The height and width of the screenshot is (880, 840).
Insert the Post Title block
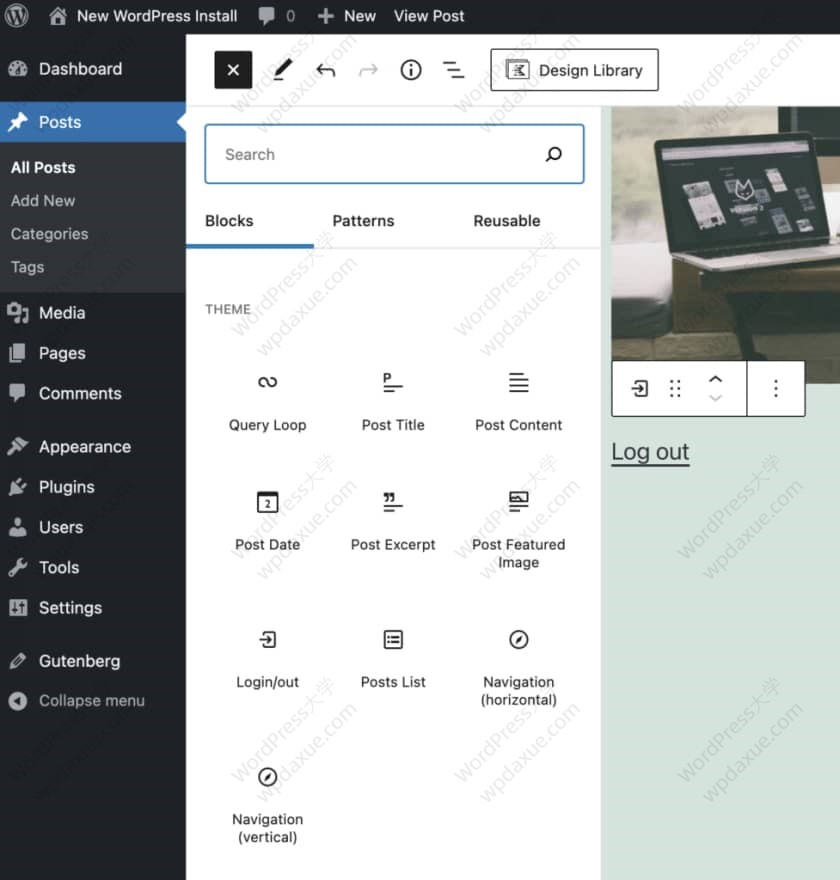393,401
